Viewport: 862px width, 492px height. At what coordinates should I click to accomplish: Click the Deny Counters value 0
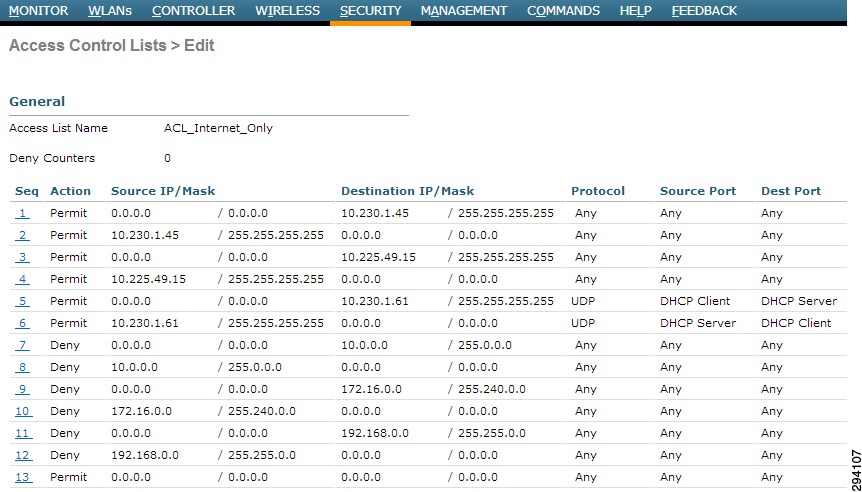click(167, 158)
